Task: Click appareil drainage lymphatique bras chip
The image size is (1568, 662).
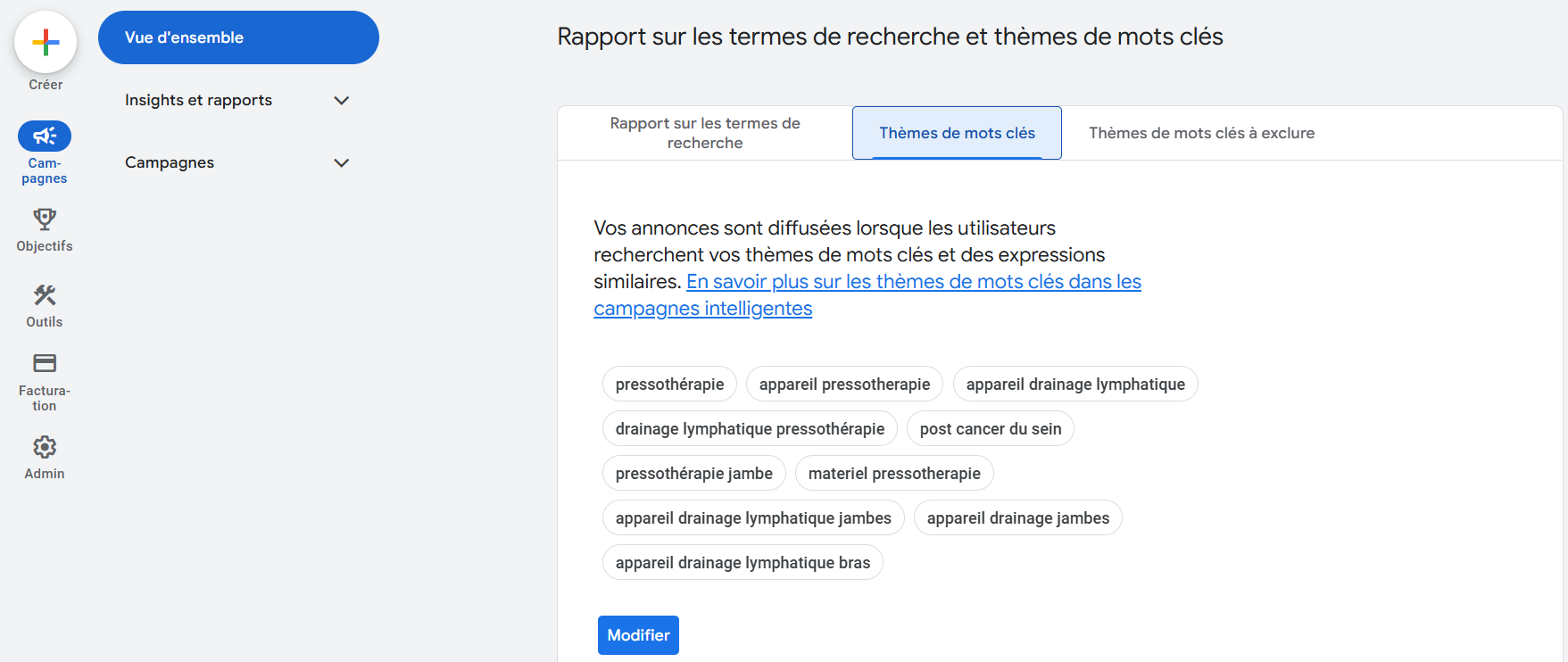Action: tap(743, 563)
